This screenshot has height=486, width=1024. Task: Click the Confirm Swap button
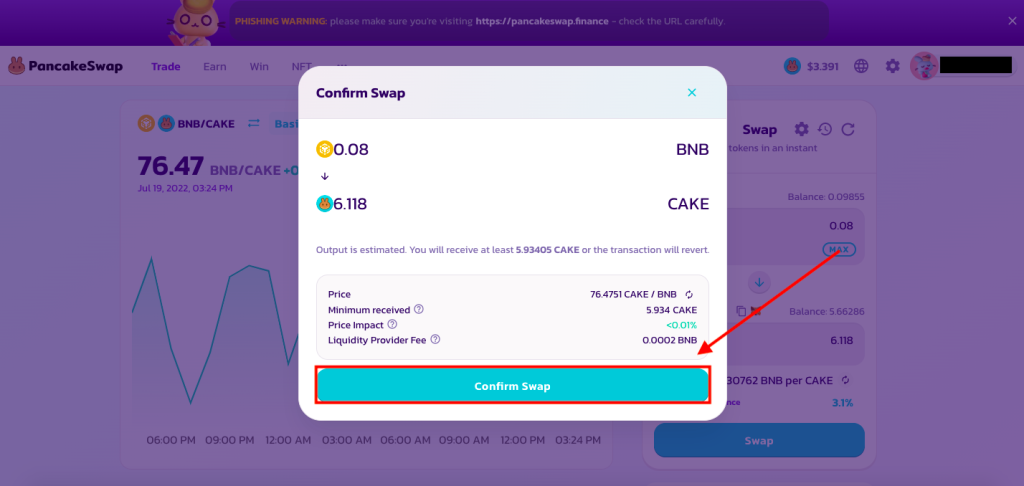coord(512,386)
